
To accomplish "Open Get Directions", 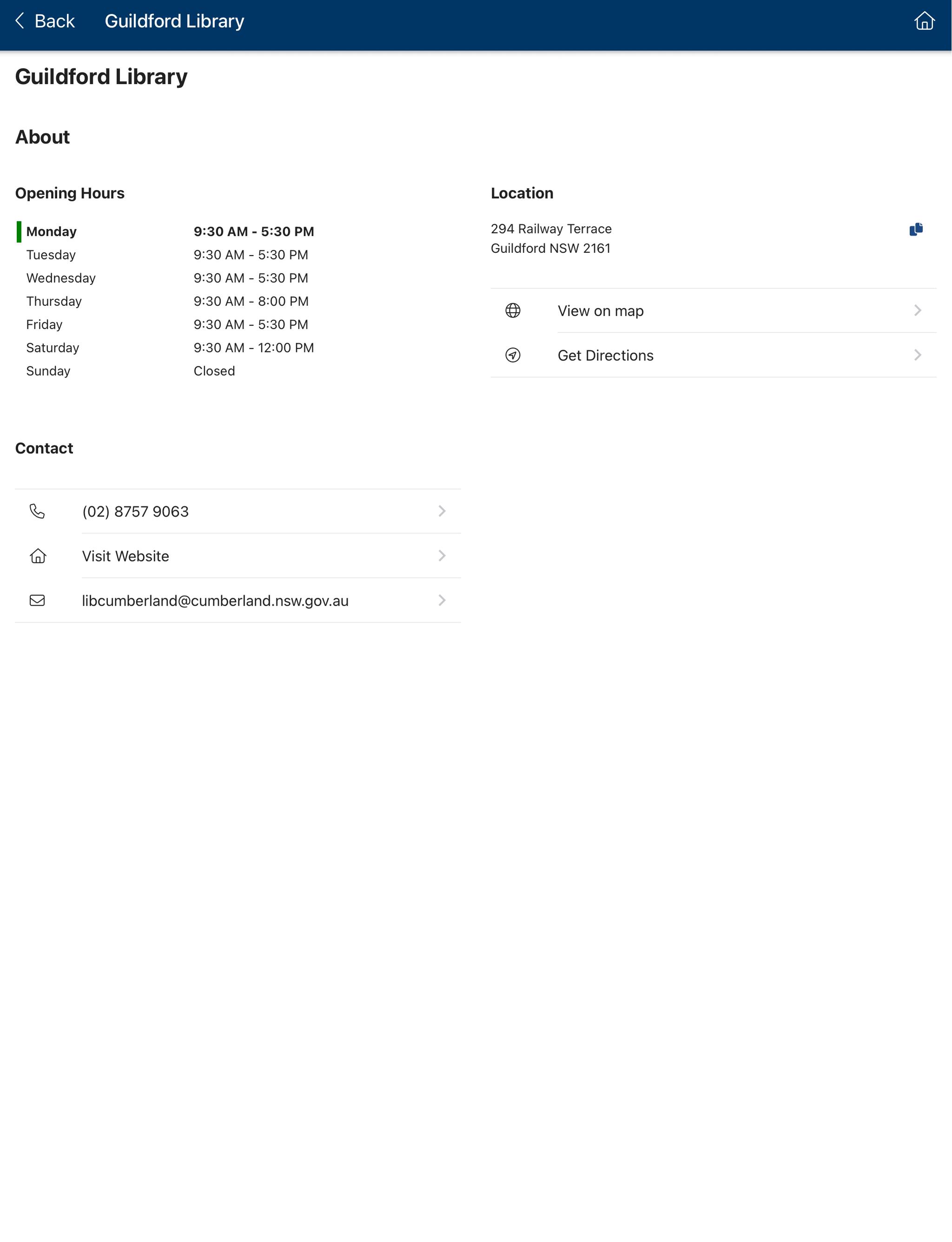I will pos(714,355).
